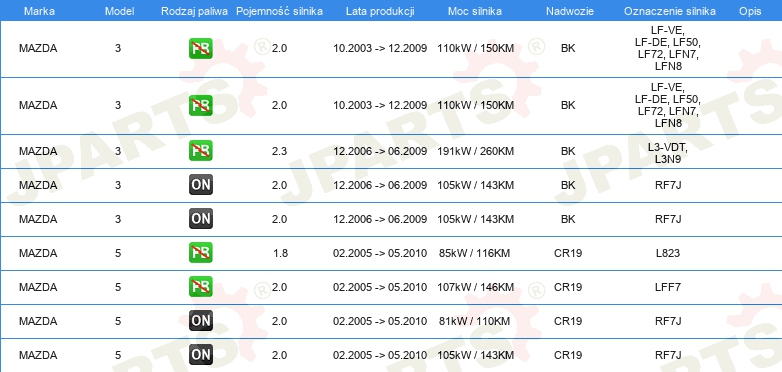Select the ON diesel icon in the bottom row
782x372 pixels.
200,355
